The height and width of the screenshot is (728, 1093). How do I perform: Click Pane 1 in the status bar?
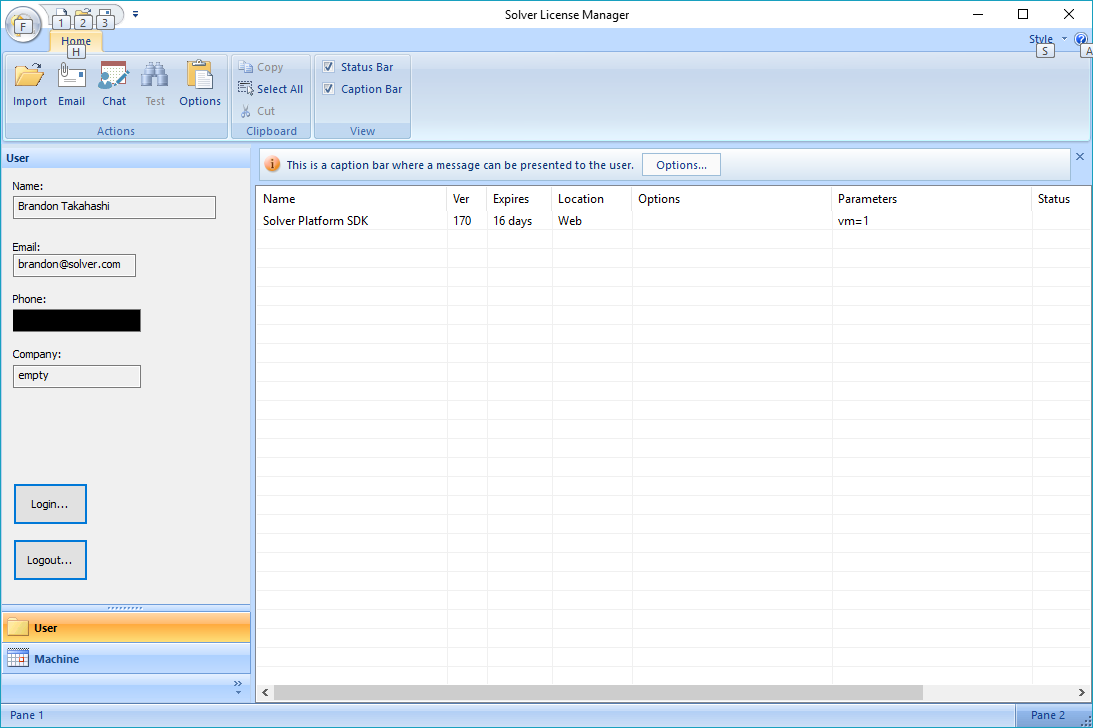point(26,715)
